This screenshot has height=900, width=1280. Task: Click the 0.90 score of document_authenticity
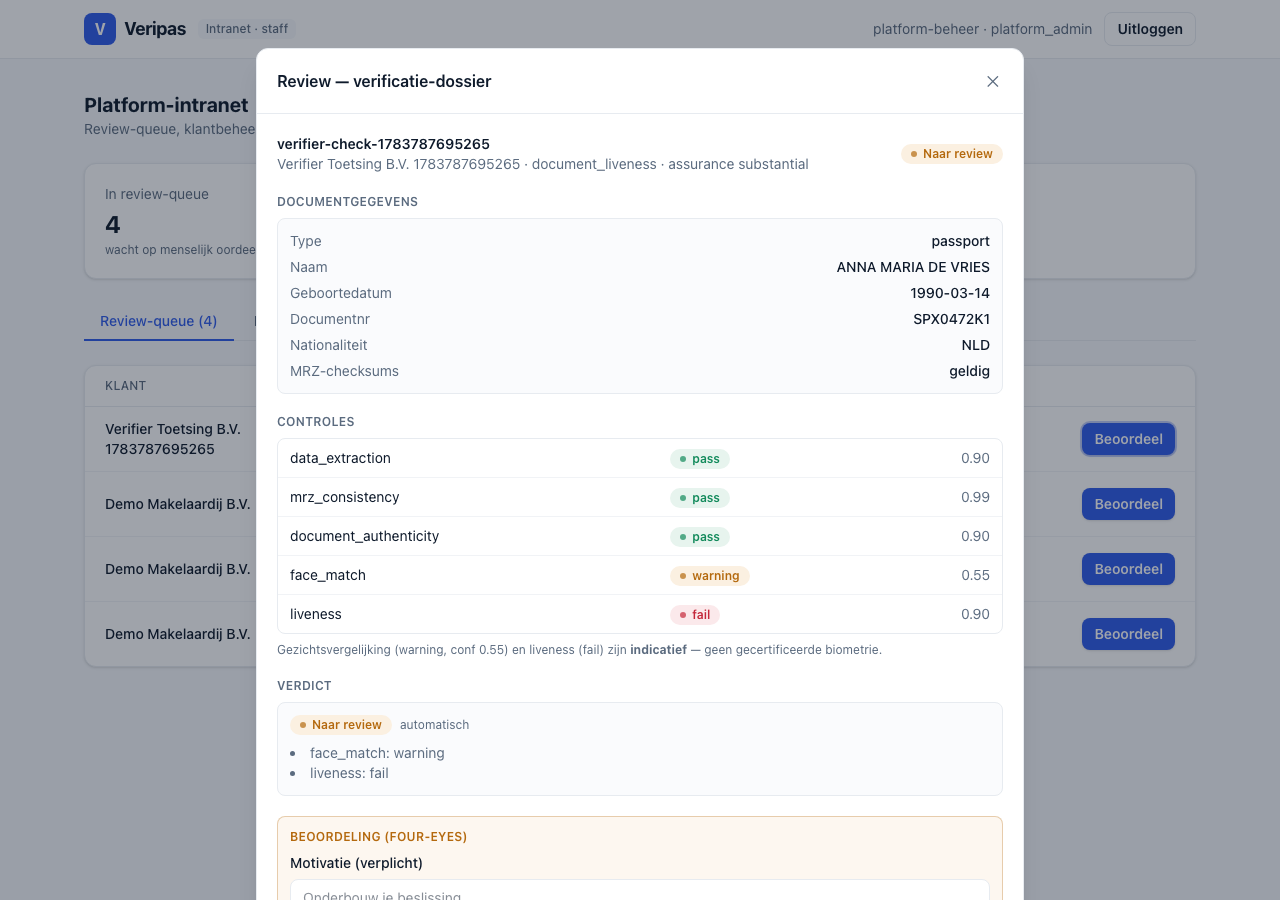975,536
